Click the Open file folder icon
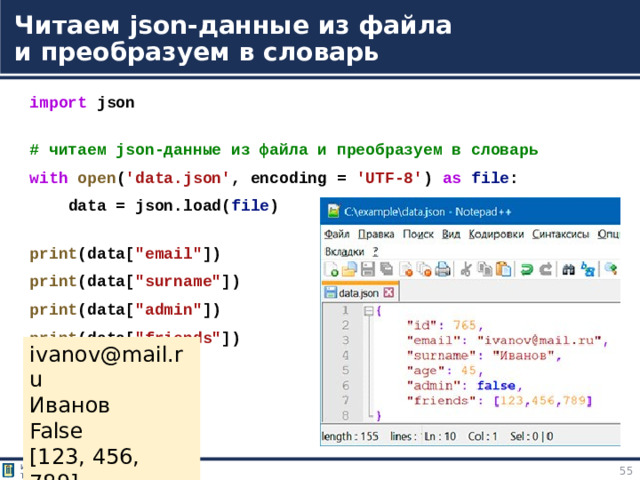This screenshot has height=480, width=640. point(349,269)
